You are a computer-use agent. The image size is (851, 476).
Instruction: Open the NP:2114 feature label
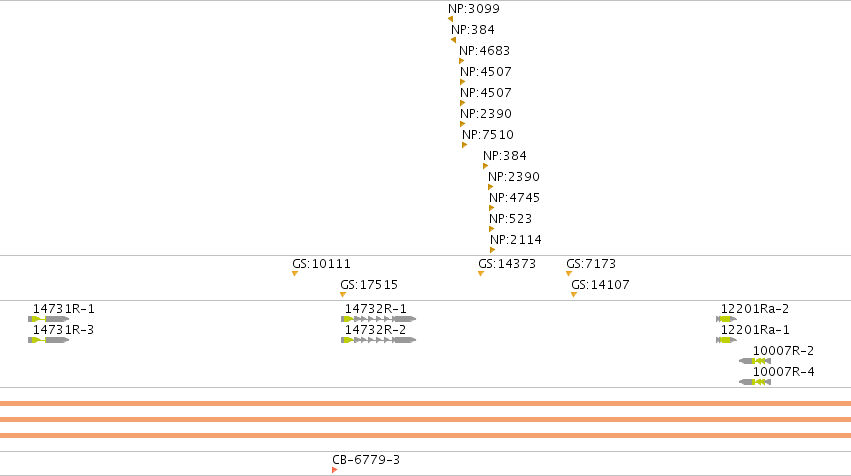pyautogui.click(x=516, y=240)
